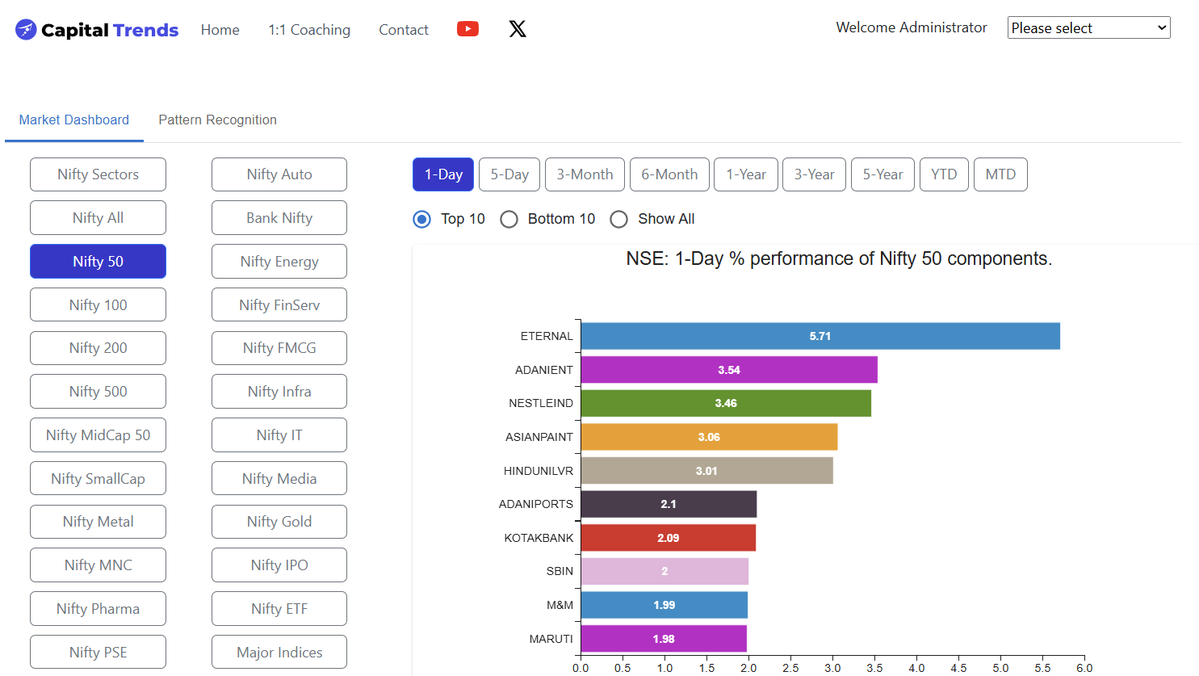The width and height of the screenshot is (1199, 676).
Task: Click the ASIANPAINT 3.06 bar
Action: pyautogui.click(x=710, y=437)
